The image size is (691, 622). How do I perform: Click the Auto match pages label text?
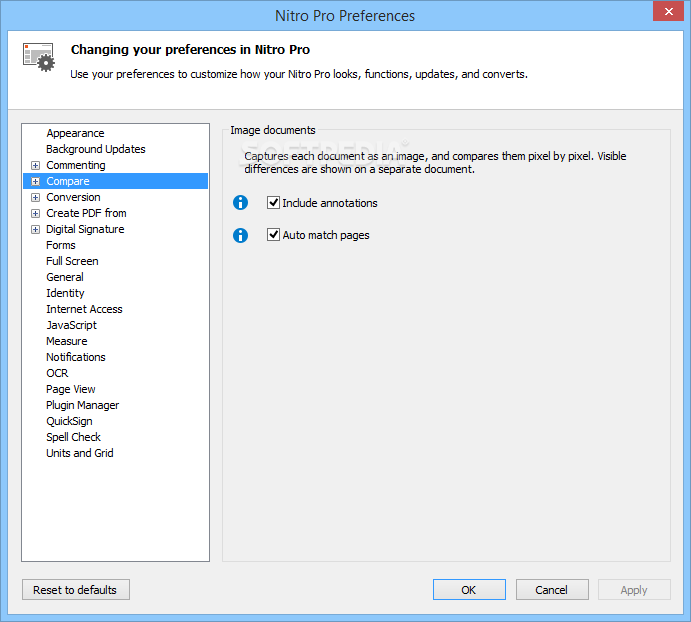[x=326, y=235]
